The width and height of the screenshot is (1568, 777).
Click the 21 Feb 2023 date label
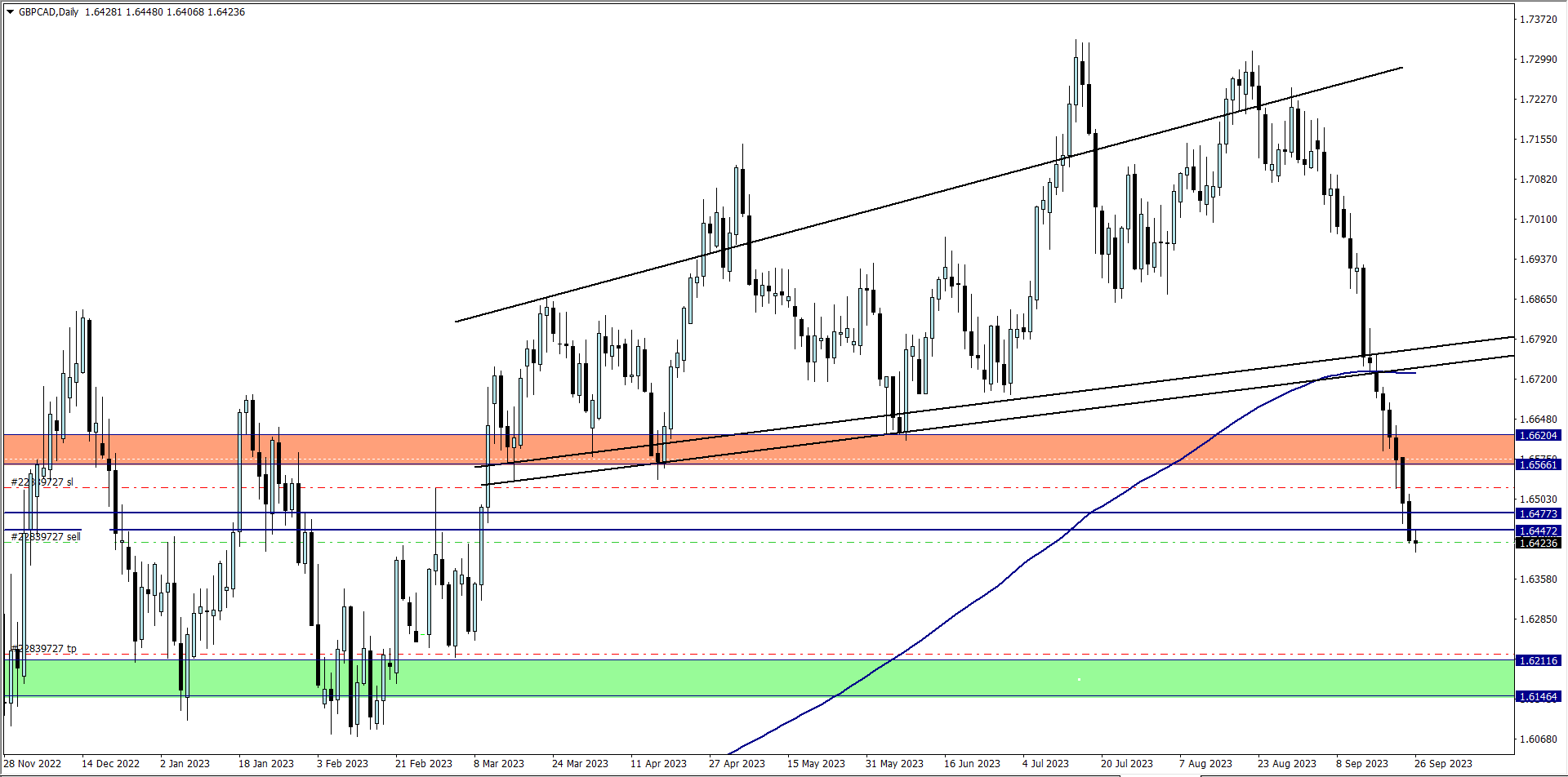(423, 764)
